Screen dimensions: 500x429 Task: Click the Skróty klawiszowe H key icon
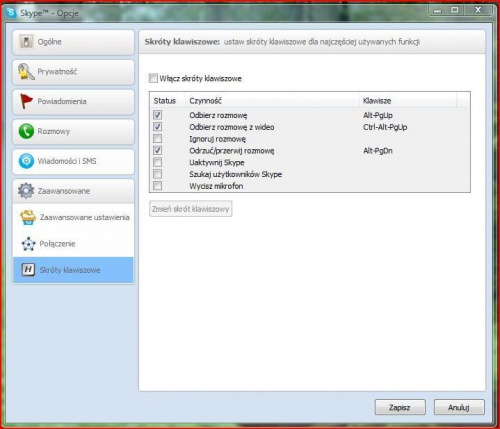click(x=28, y=270)
